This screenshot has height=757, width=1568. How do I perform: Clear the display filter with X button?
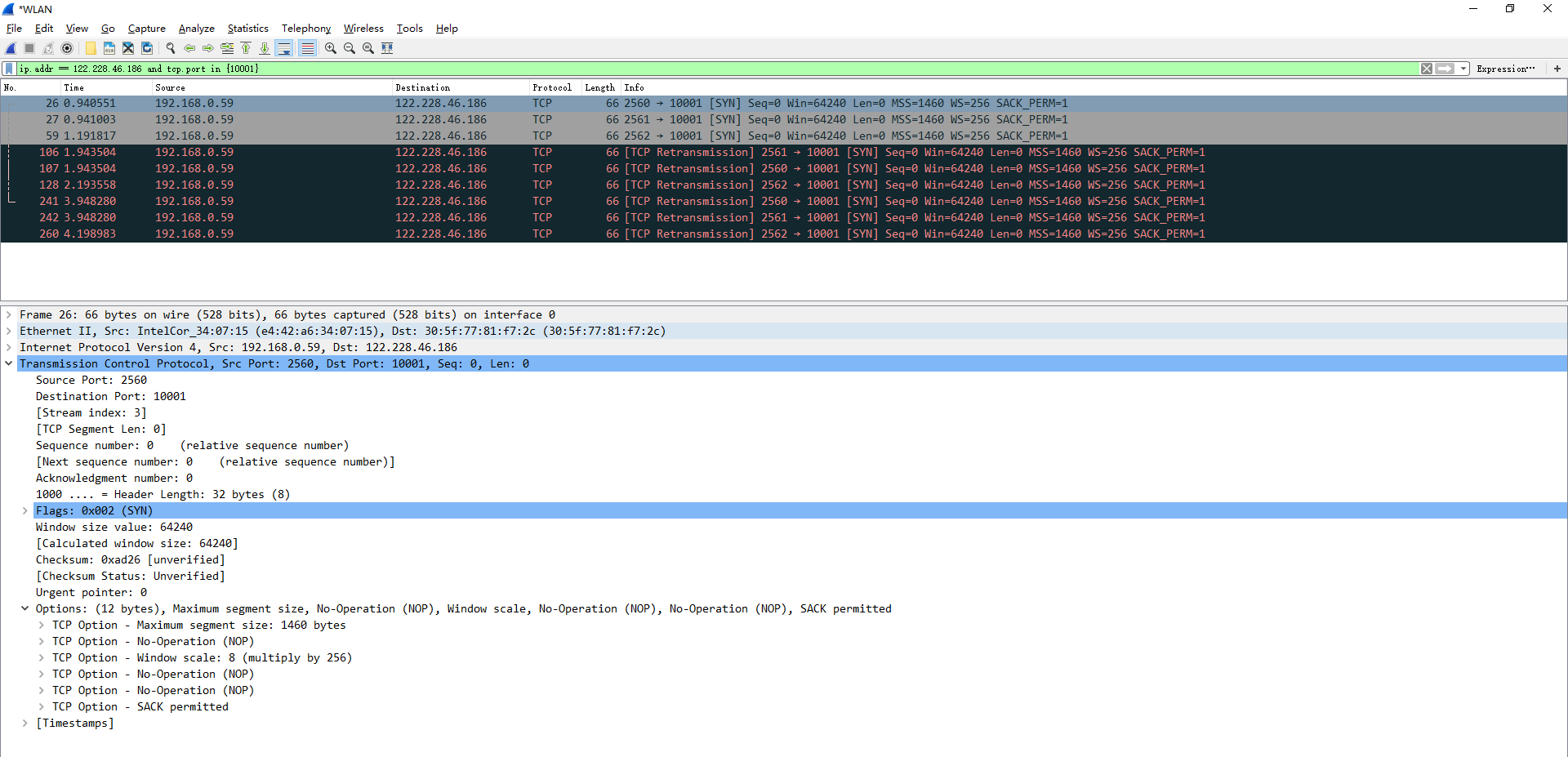point(1426,69)
